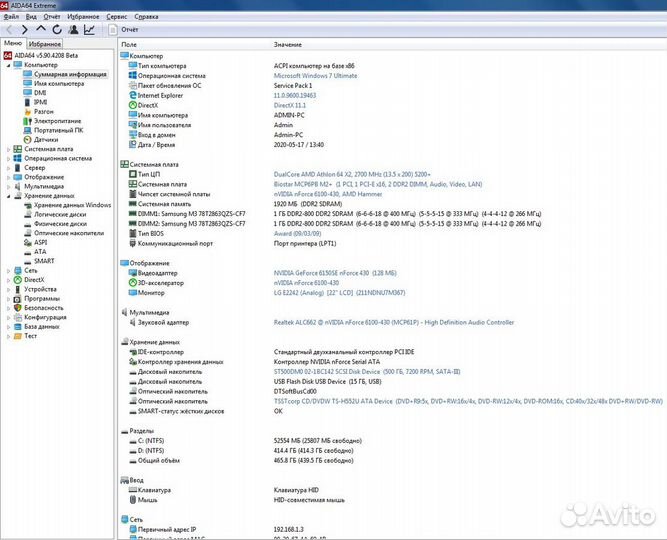Image resolution: width=667 pixels, height=540 pixels.
Task: Expand the Системная плата tree node
Action: [8, 149]
